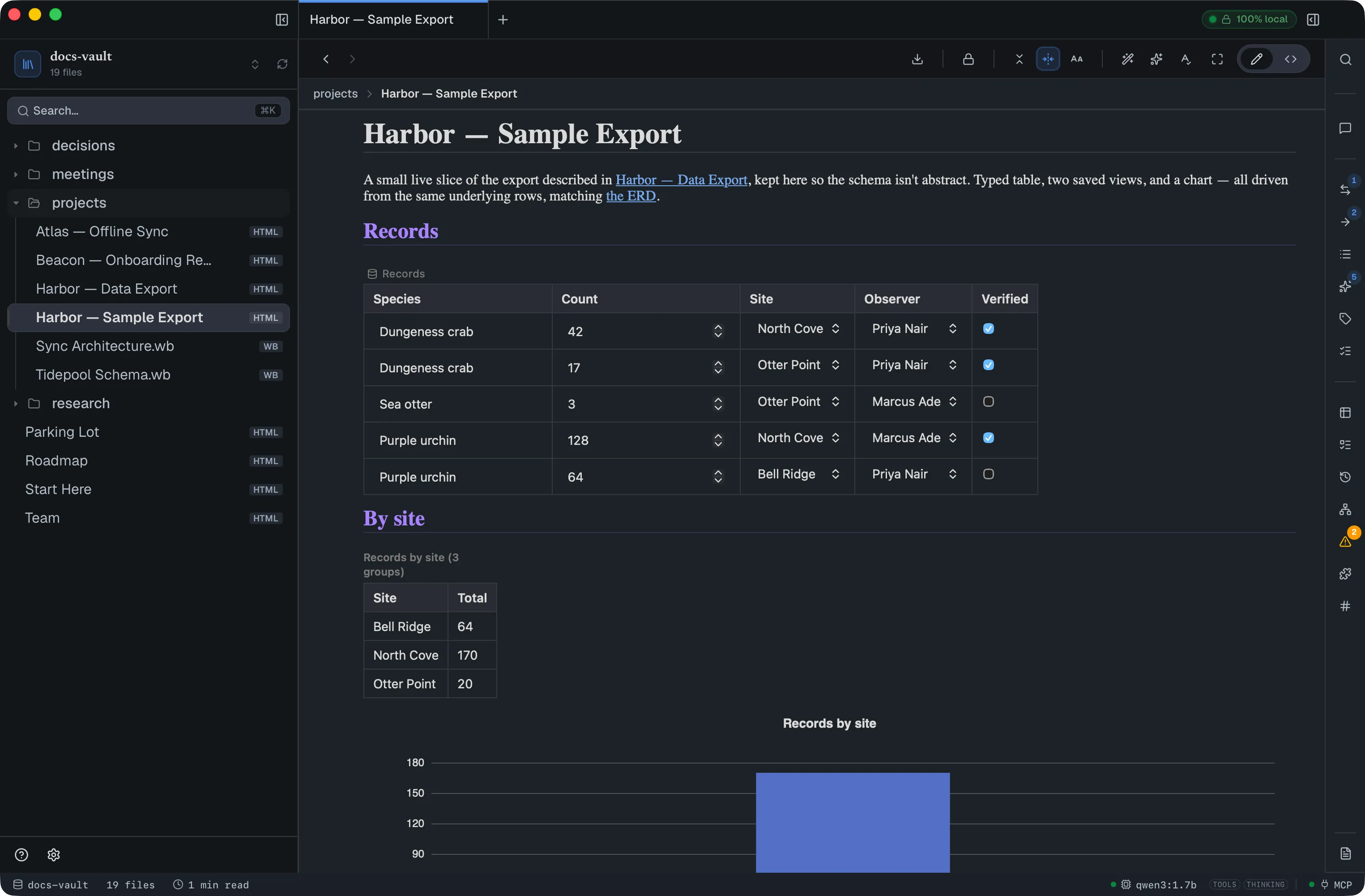Uncheck Verified for Dungeness crab count 42
The height and width of the screenshot is (896, 1365).
click(988, 329)
